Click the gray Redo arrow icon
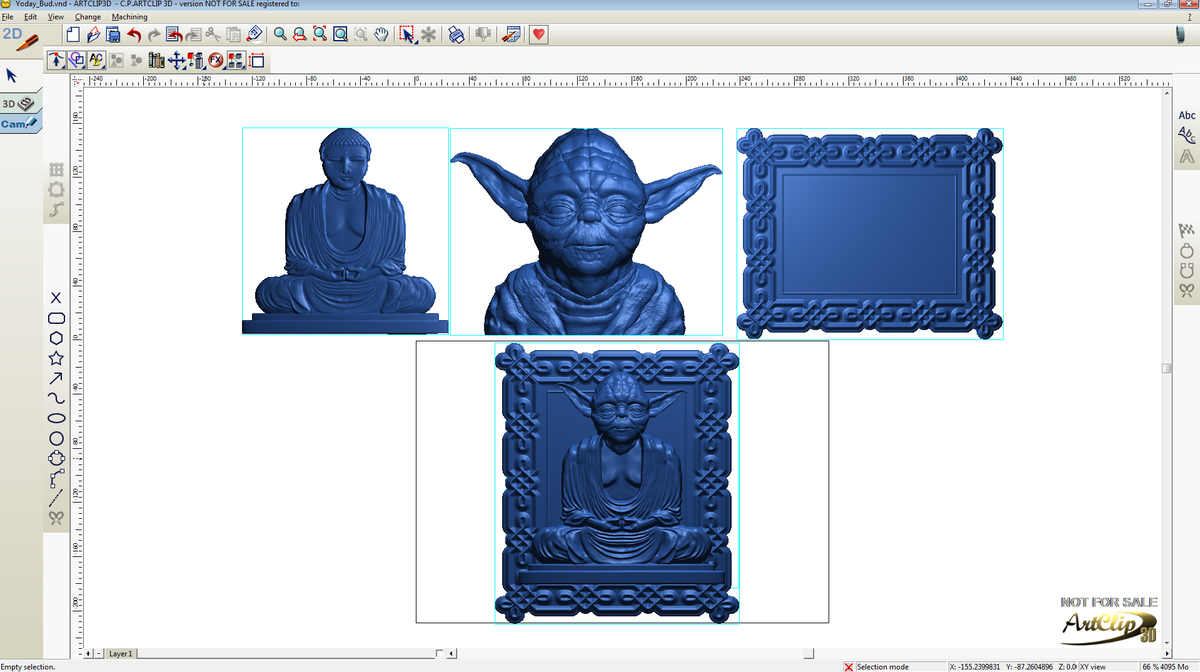This screenshot has height=672, width=1200. tap(154, 34)
